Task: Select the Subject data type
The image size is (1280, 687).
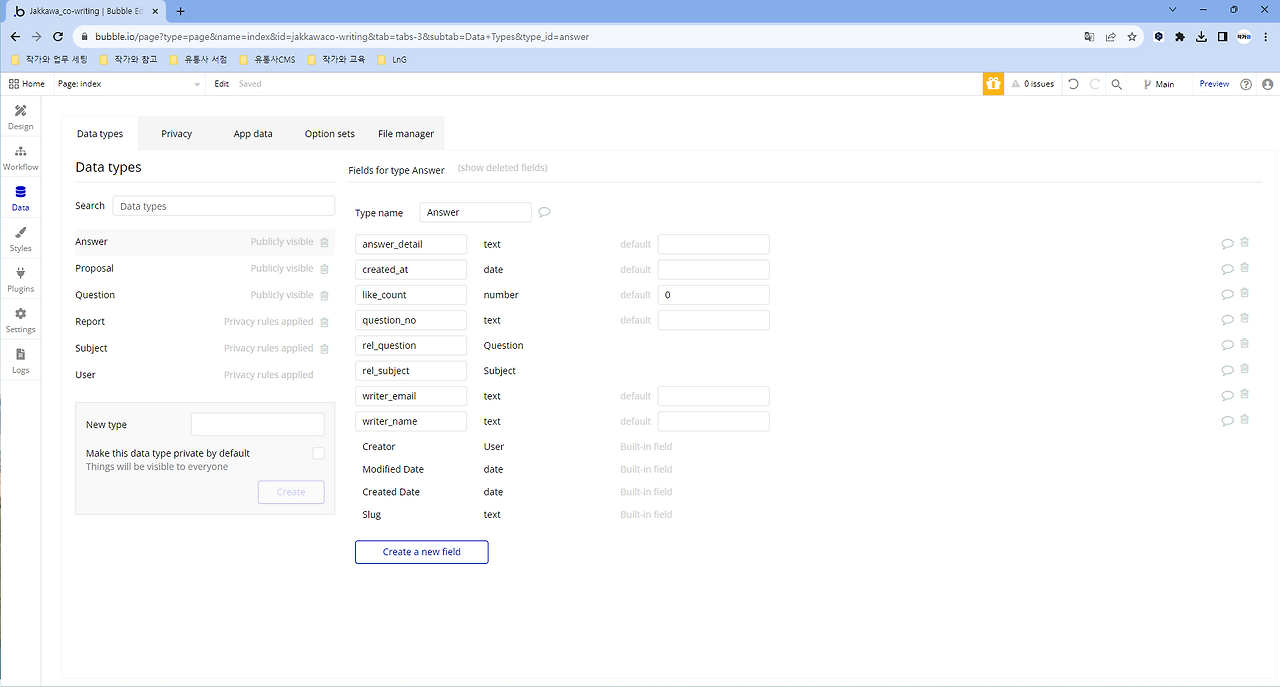Action: coord(203,348)
